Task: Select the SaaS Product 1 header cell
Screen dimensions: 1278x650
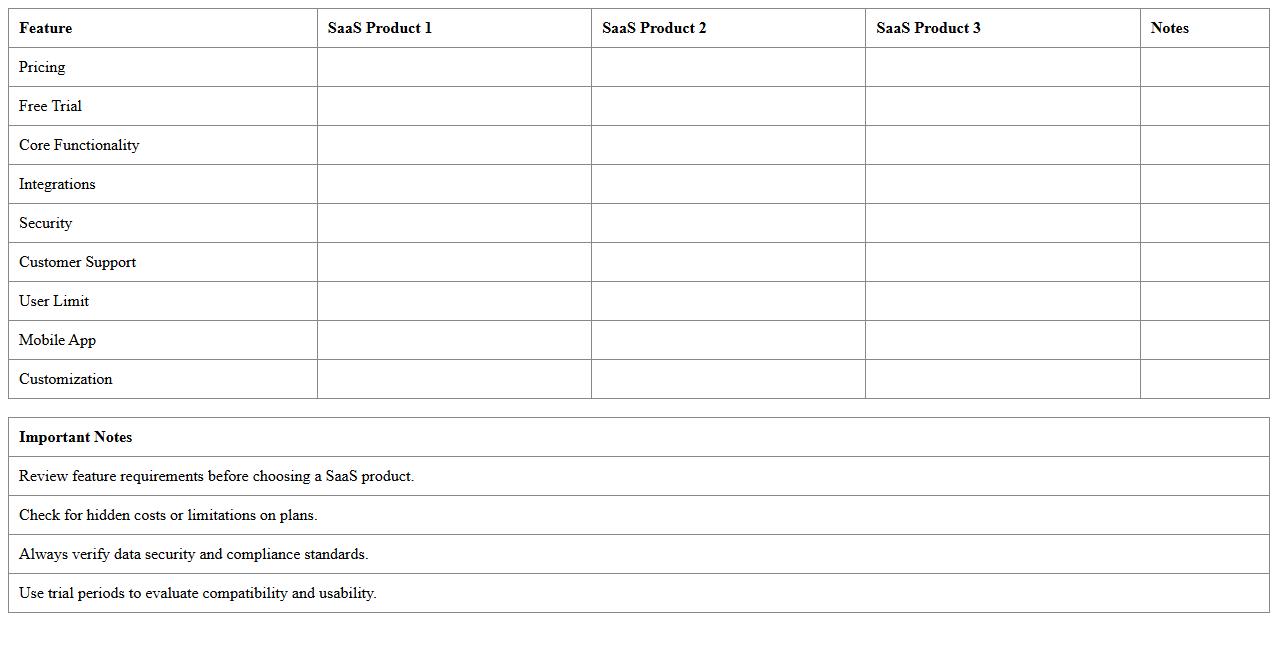Action: tap(380, 28)
